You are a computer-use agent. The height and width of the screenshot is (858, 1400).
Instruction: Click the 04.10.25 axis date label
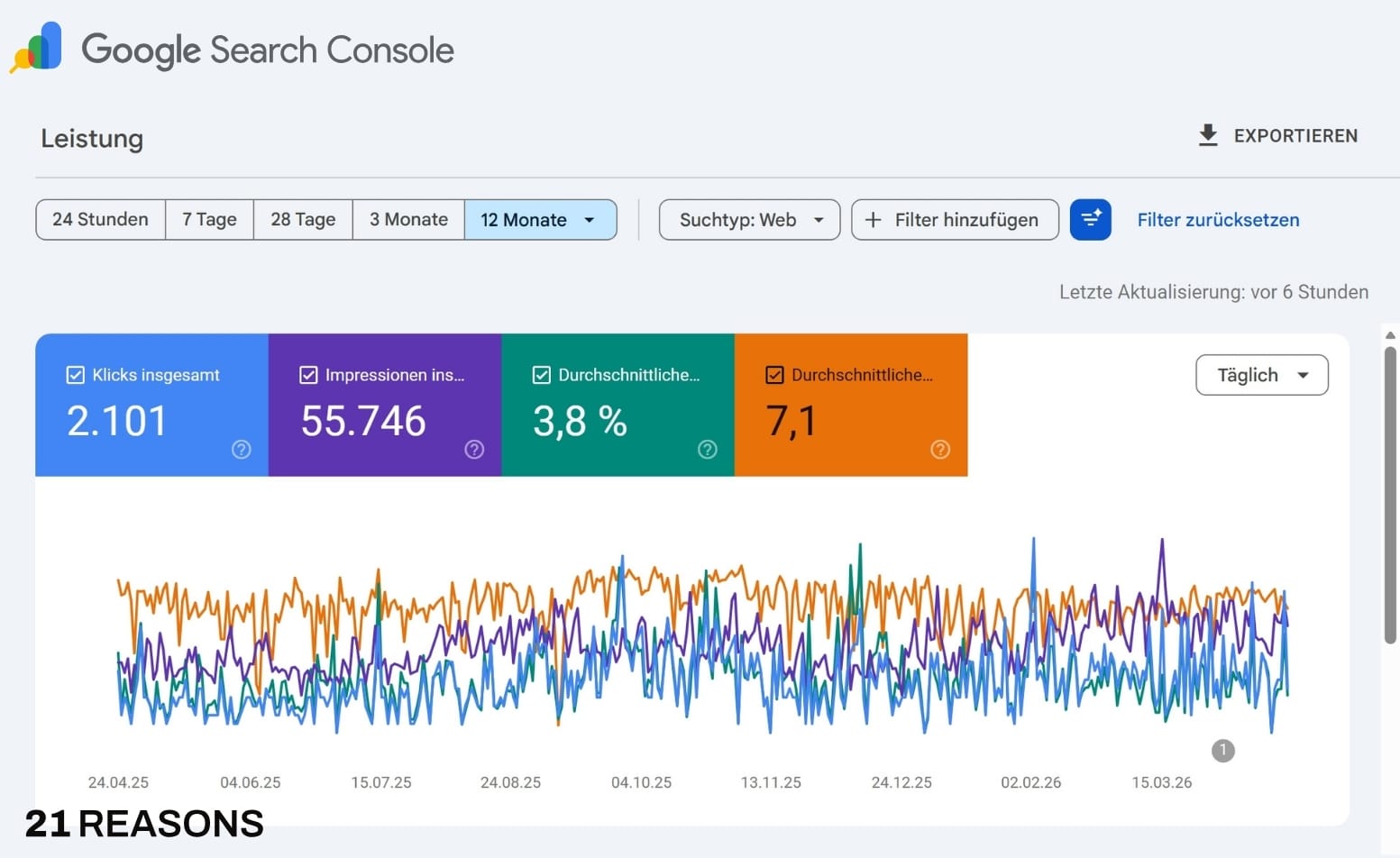641,782
